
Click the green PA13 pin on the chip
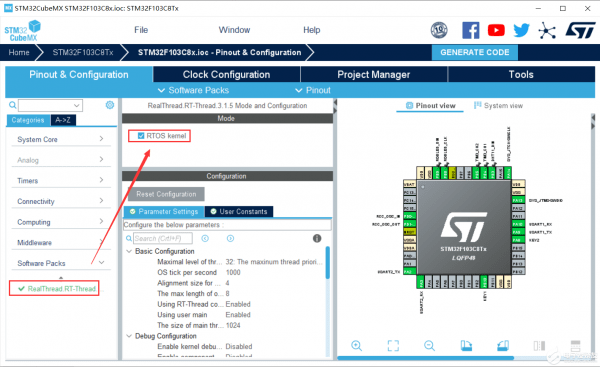point(518,200)
